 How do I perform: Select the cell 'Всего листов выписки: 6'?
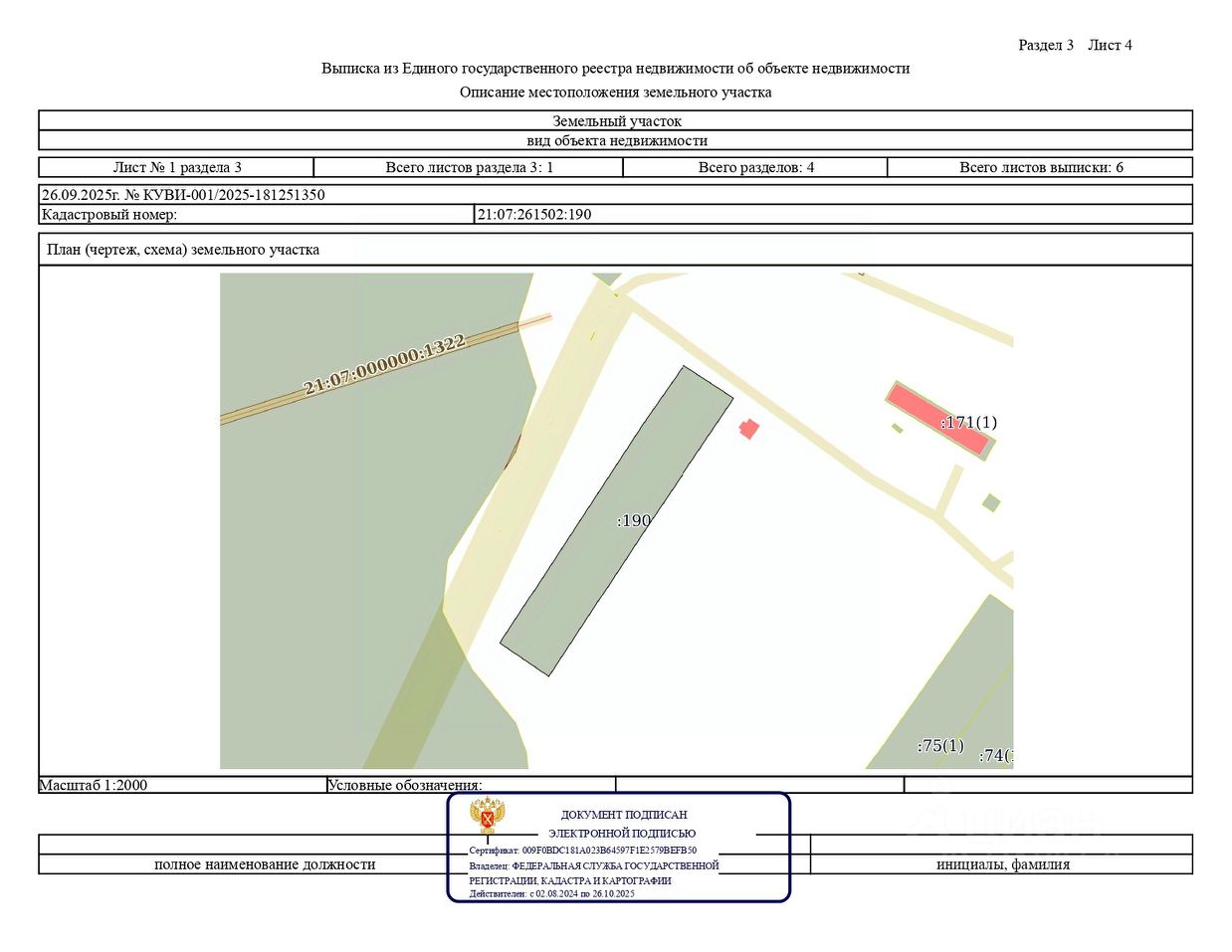tap(1040, 167)
